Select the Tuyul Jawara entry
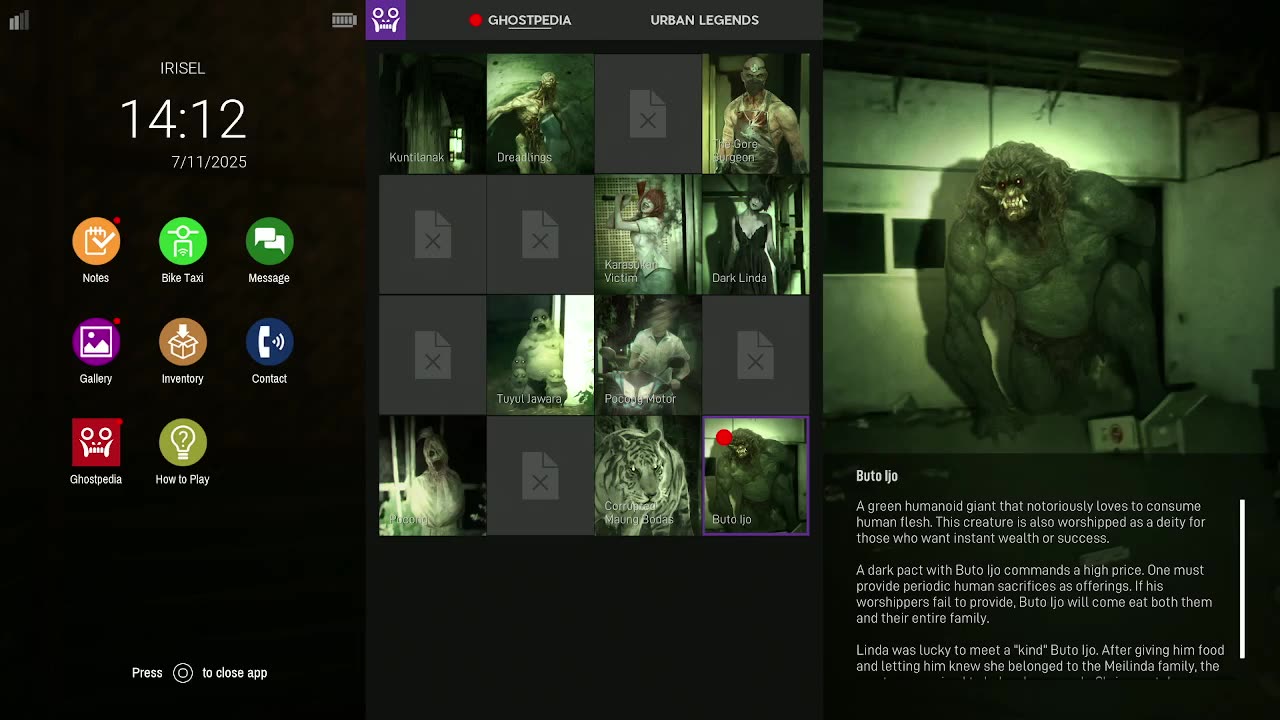Screen dimensions: 1280x720 pyautogui.click(x=540, y=355)
